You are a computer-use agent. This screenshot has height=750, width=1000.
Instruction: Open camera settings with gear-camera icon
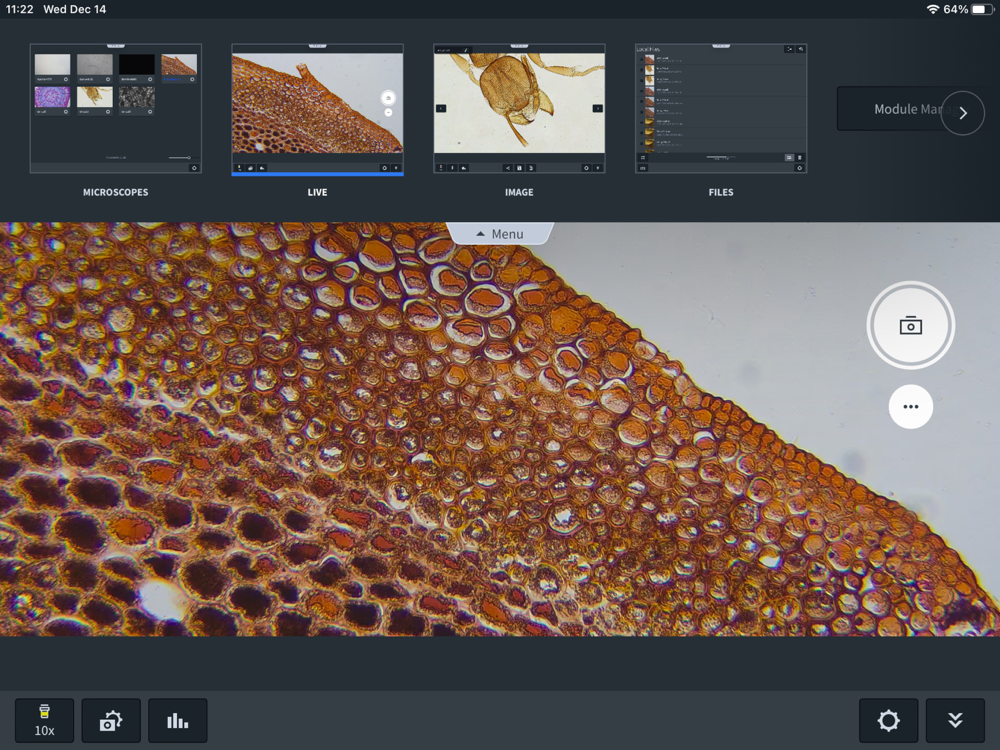point(111,721)
